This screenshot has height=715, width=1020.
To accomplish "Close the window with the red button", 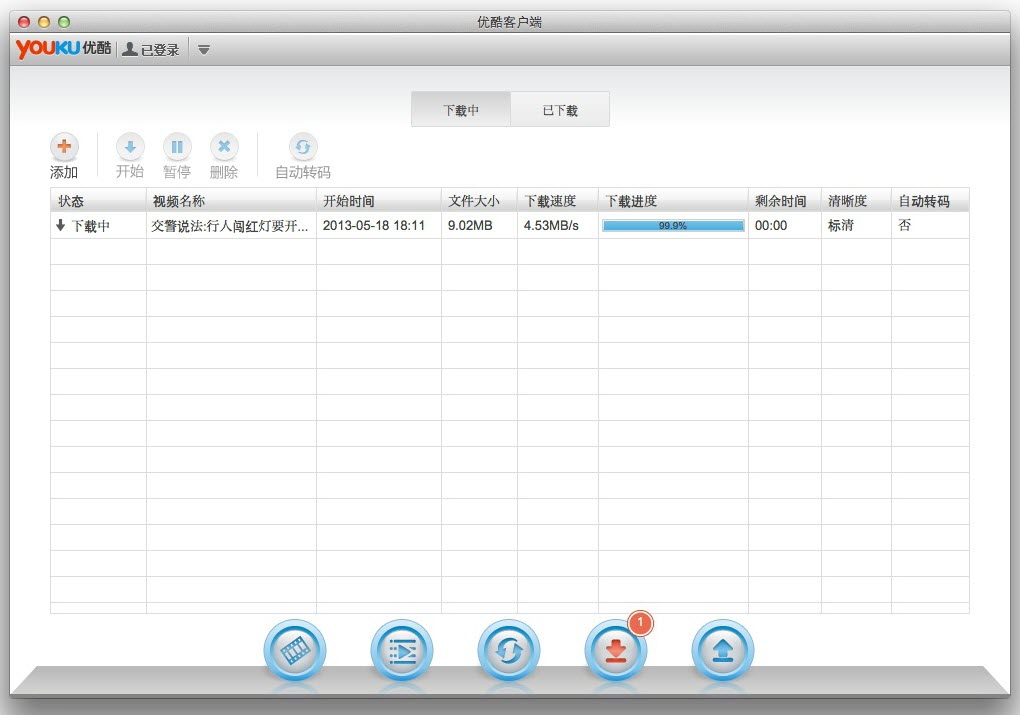I will 24,21.
